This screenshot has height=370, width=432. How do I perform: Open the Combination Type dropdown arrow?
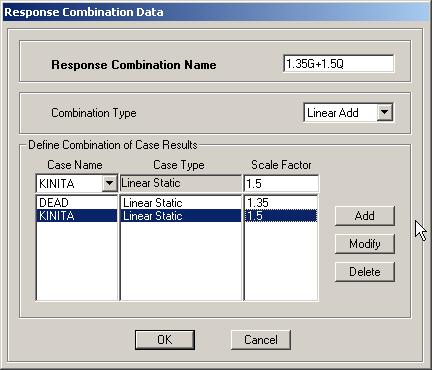tap(385, 113)
